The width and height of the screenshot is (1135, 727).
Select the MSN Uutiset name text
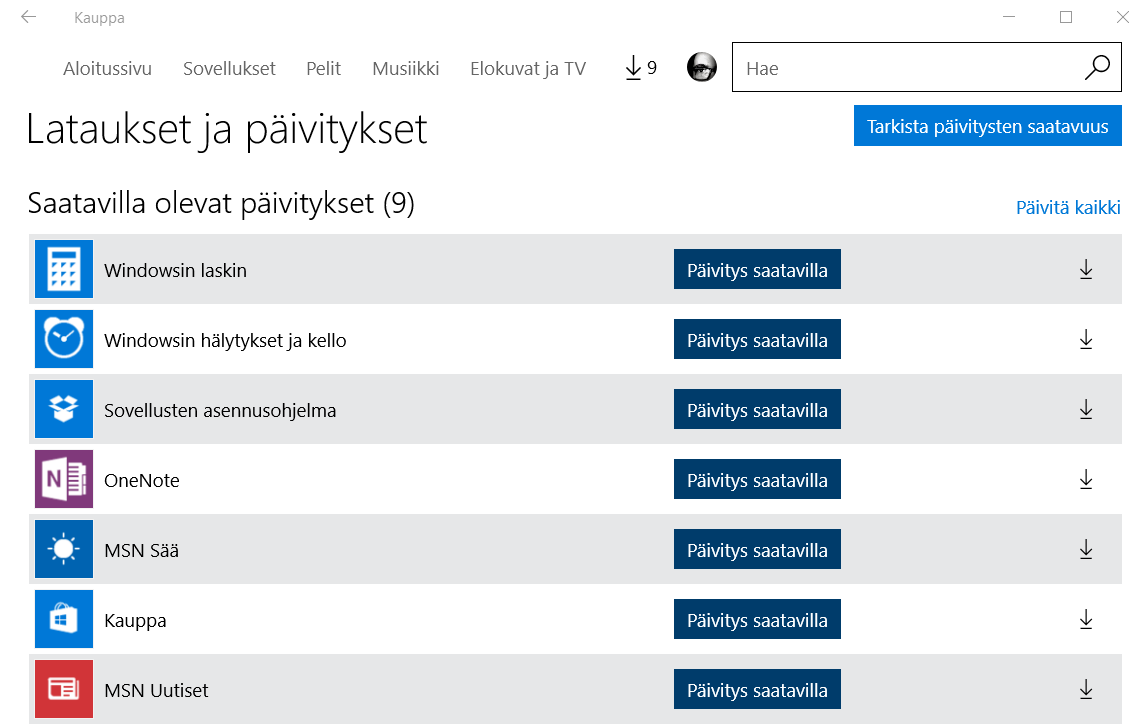point(156,690)
